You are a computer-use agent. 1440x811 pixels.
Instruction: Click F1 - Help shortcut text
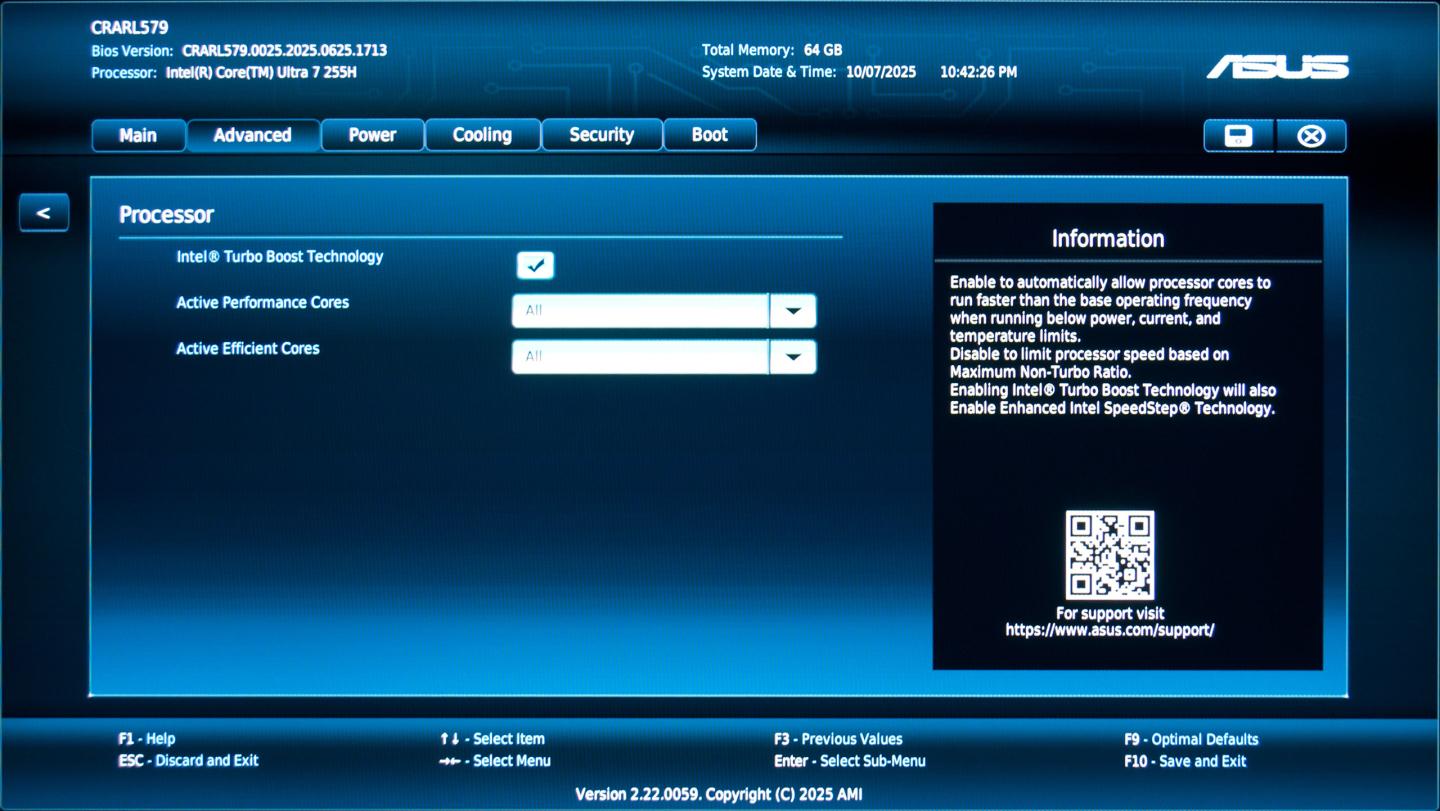point(146,739)
